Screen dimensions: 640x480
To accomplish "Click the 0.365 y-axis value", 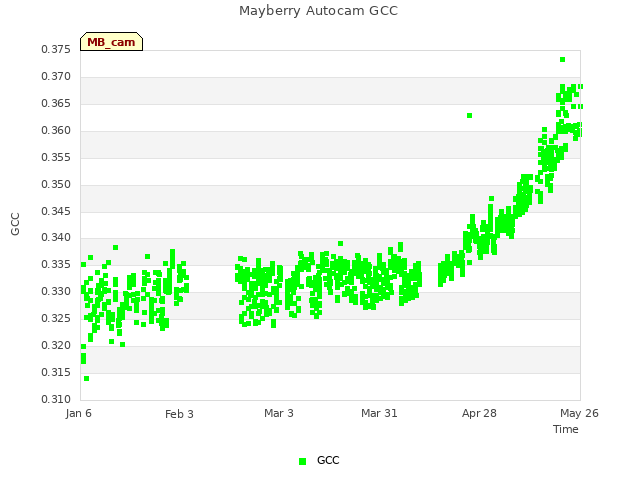I will (56, 103).
